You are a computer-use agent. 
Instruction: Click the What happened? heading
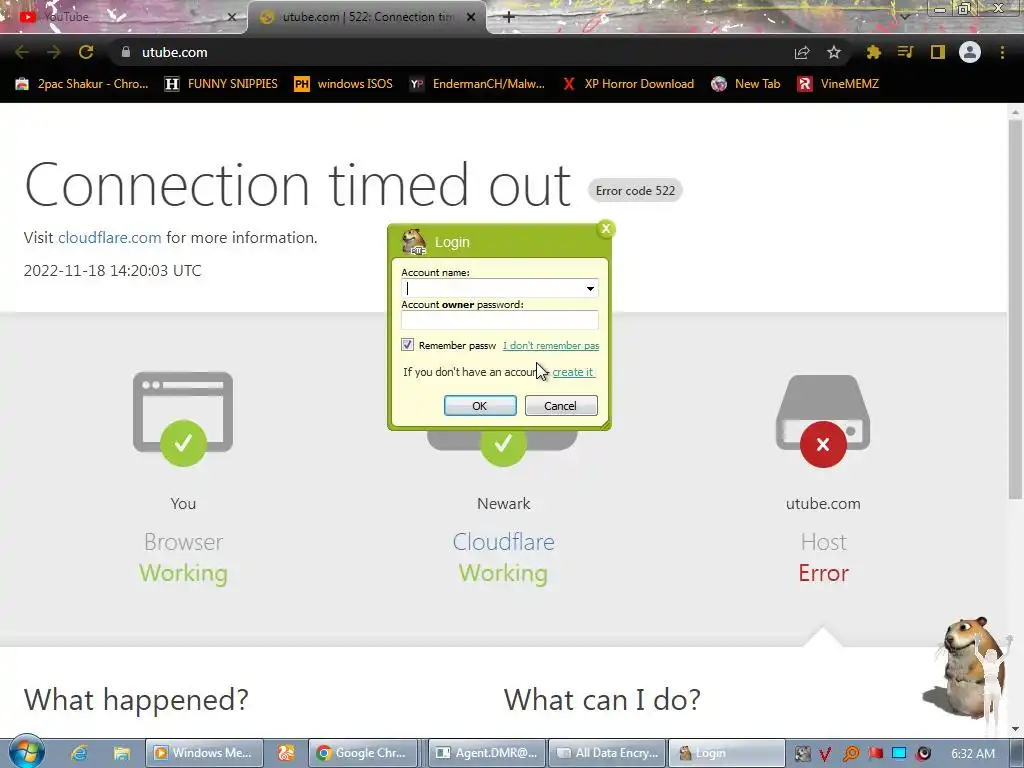[136, 699]
